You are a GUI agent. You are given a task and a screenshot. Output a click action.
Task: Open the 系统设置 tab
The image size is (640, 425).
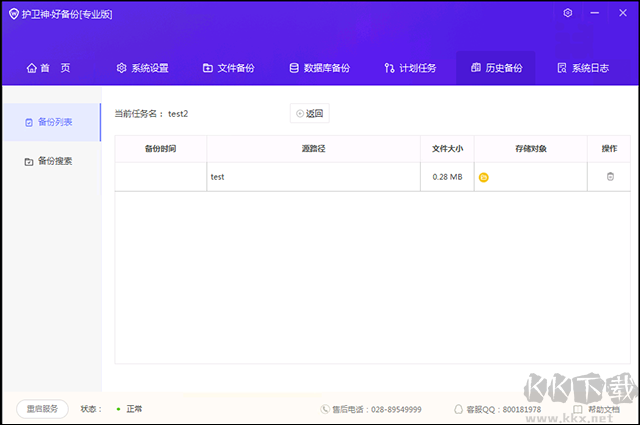coord(142,68)
